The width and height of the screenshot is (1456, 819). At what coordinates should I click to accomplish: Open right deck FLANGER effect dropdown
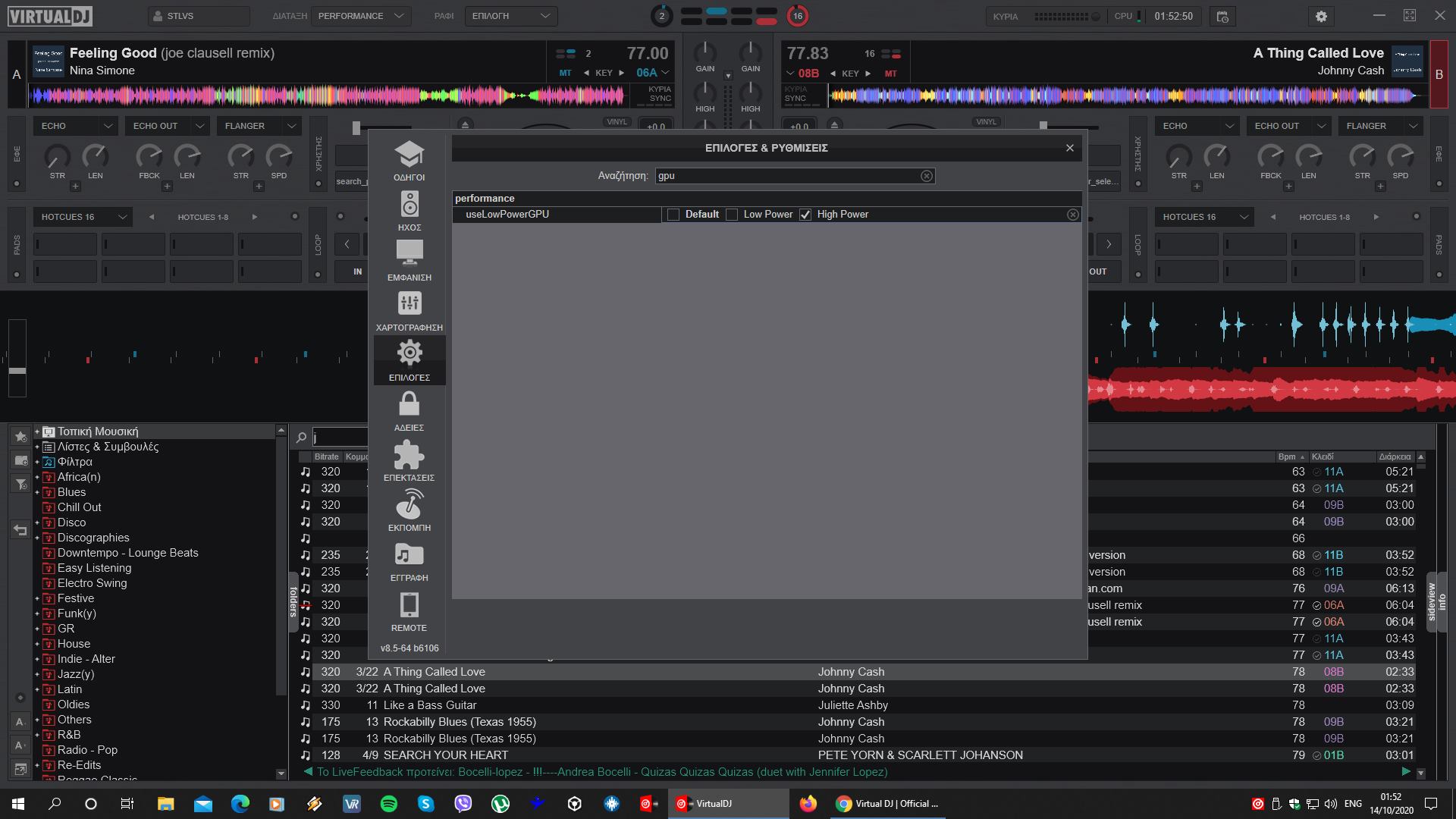click(1380, 126)
